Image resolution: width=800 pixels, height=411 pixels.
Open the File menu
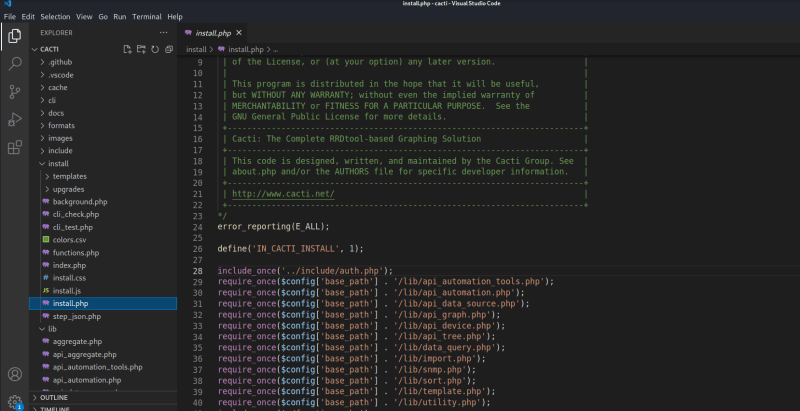pyautogui.click(x=10, y=17)
